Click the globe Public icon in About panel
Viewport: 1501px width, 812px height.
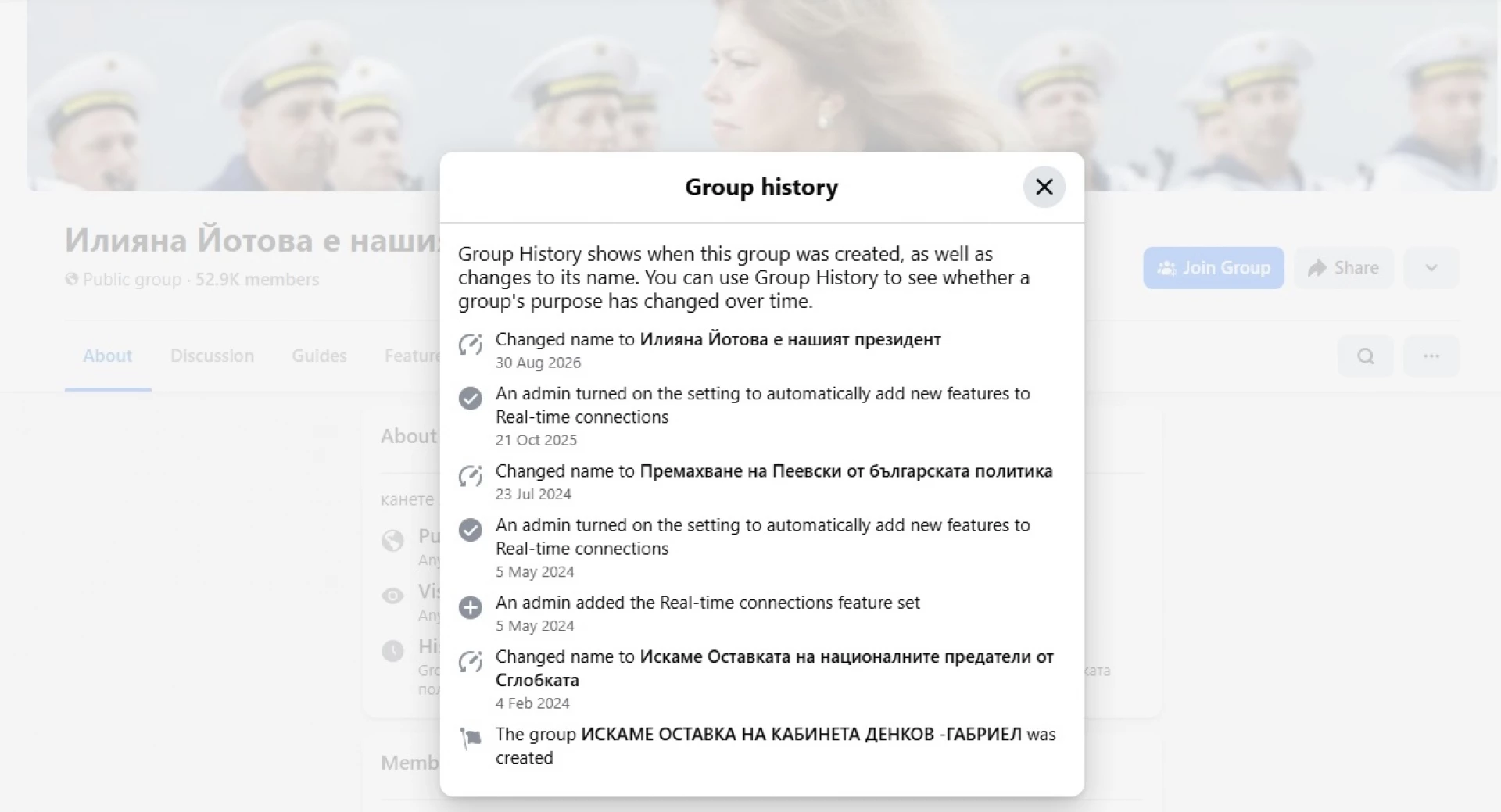(392, 540)
